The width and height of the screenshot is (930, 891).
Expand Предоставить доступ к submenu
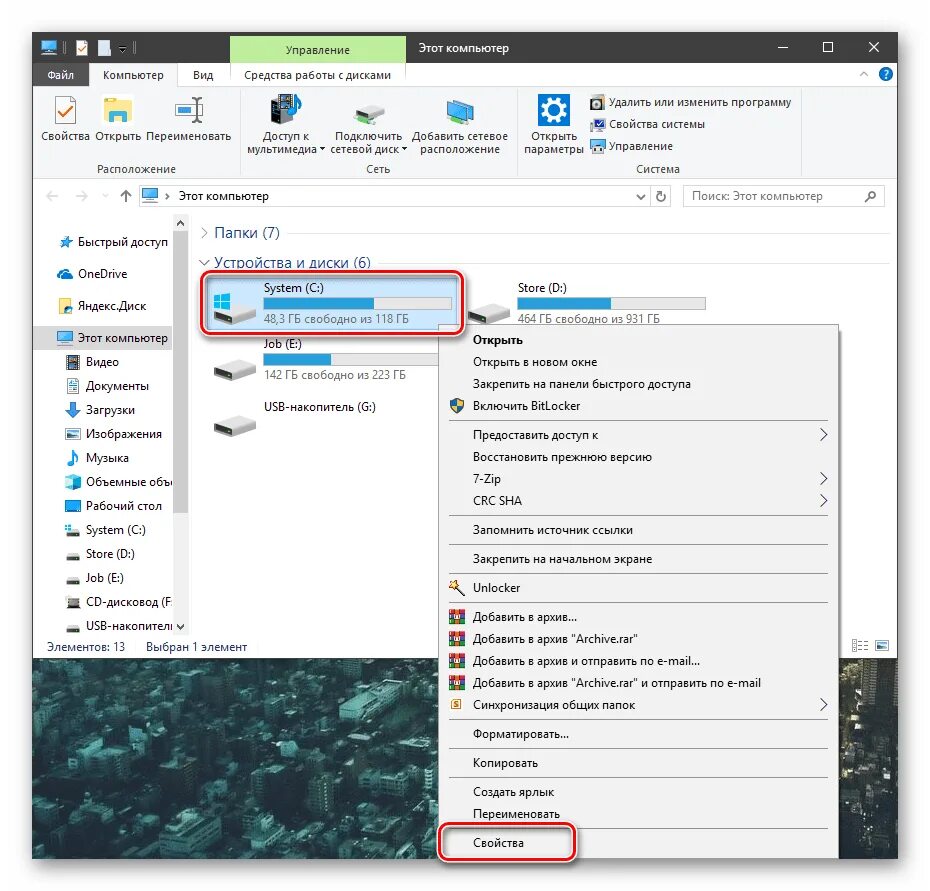638,435
